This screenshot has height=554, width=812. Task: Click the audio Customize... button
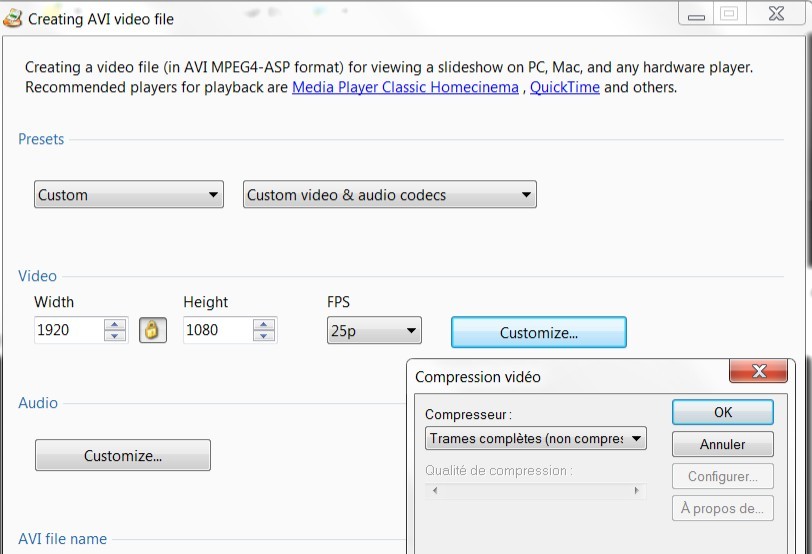tap(123, 455)
